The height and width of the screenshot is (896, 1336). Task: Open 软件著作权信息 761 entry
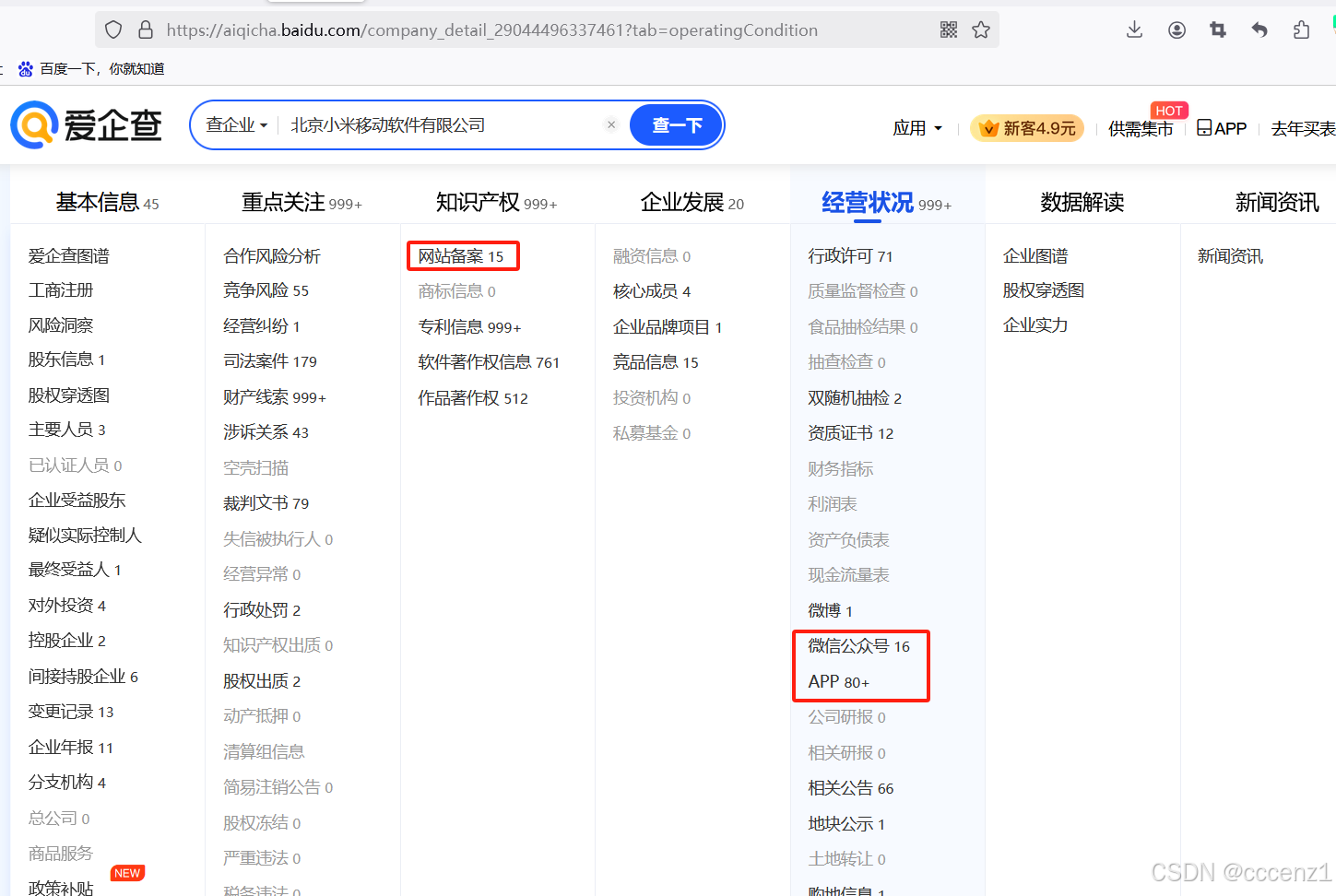point(489,362)
